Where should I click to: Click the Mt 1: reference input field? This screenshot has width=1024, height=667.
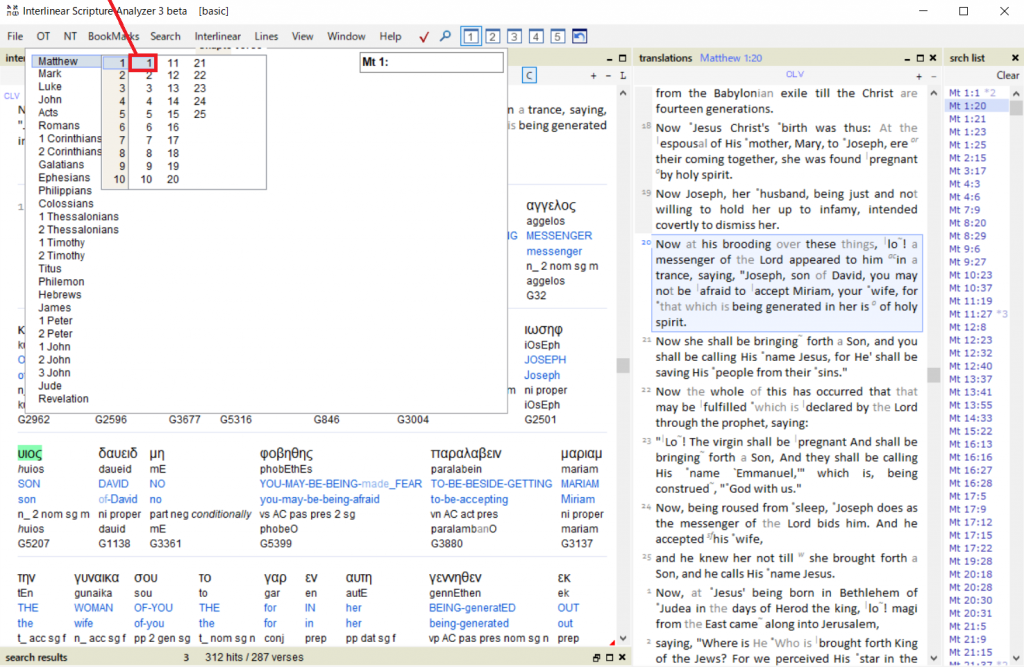[x=432, y=62]
